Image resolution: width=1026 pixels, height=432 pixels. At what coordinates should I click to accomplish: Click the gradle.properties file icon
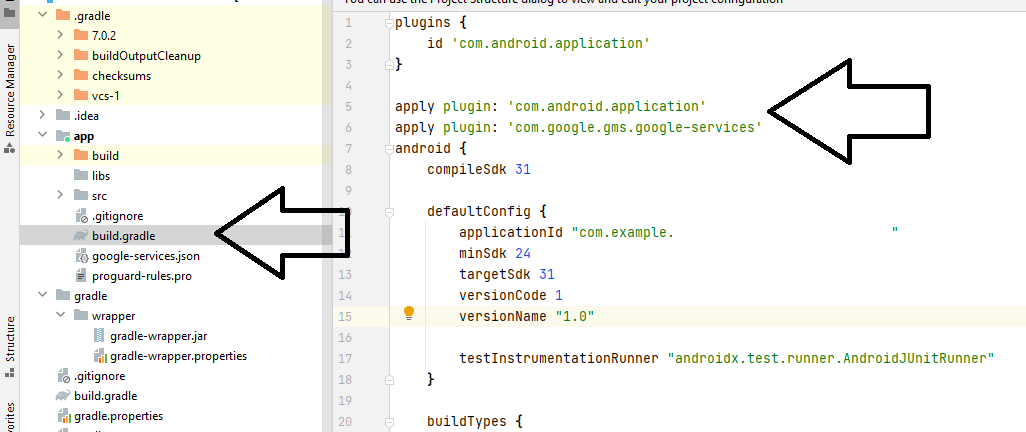click(63, 416)
